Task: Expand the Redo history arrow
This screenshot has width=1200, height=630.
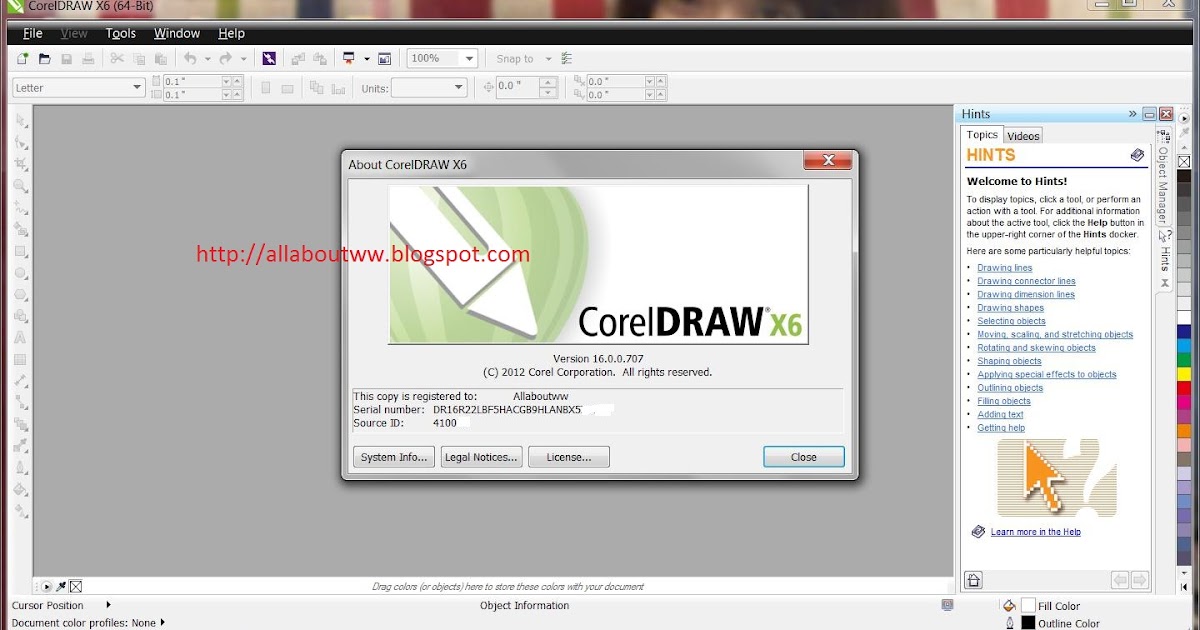Action: click(243, 59)
